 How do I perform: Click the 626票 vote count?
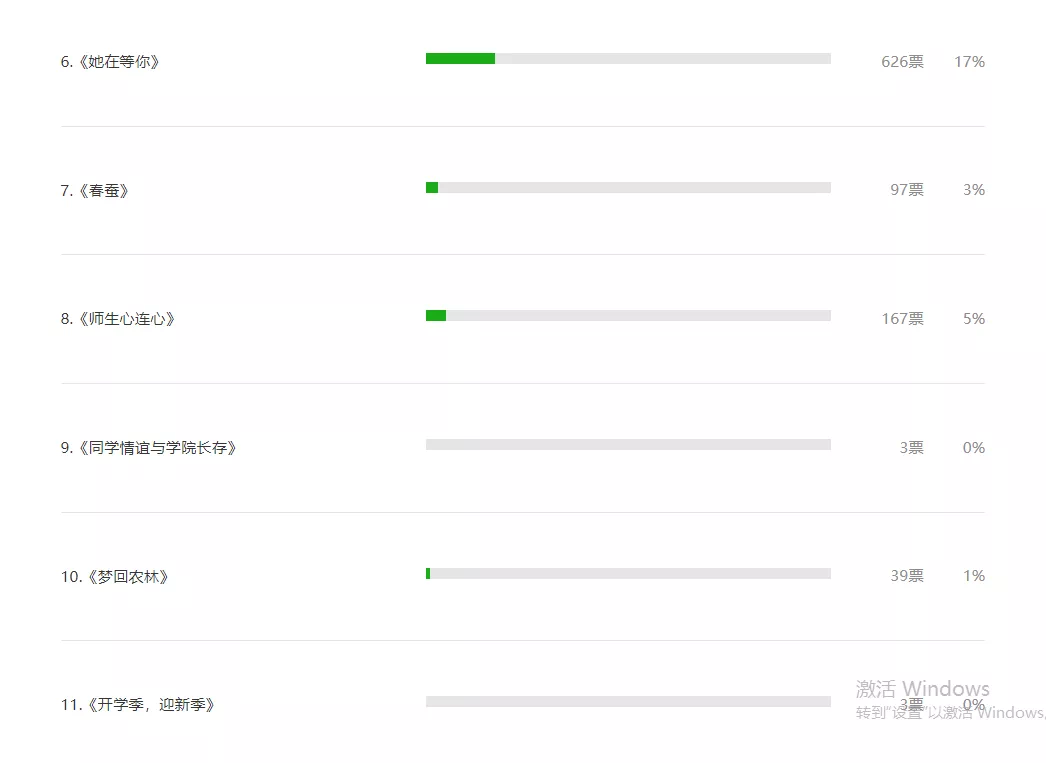[x=902, y=62]
